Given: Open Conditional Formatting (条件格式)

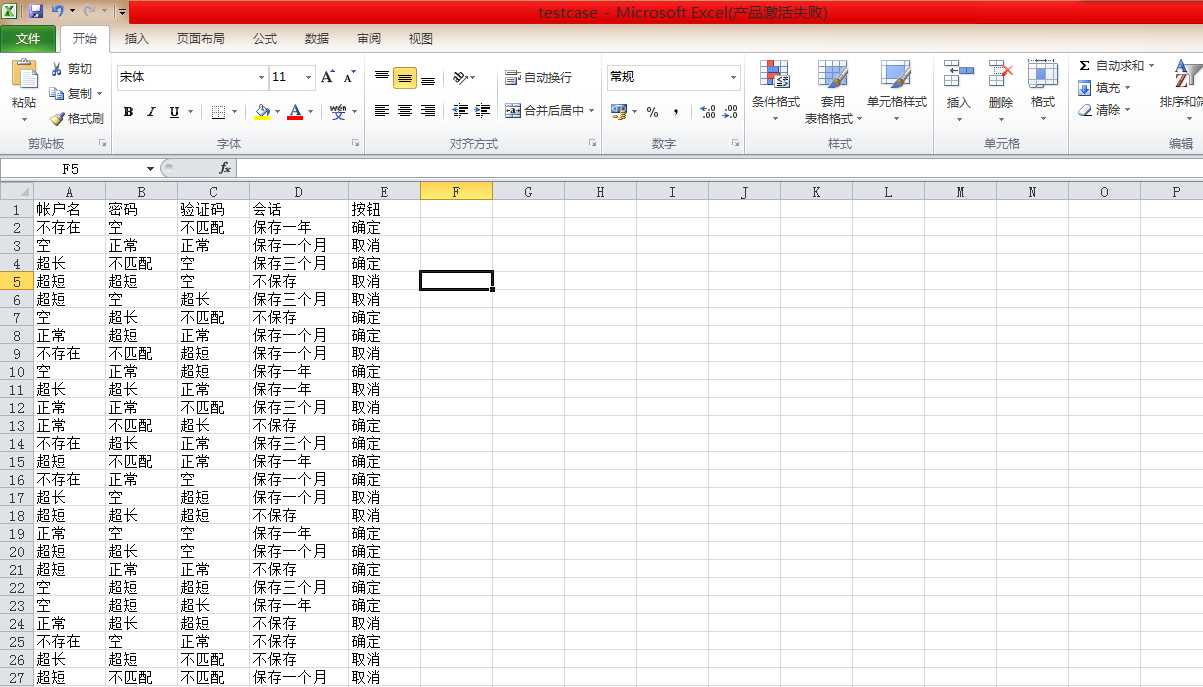Looking at the screenshot, I should 775,92.
